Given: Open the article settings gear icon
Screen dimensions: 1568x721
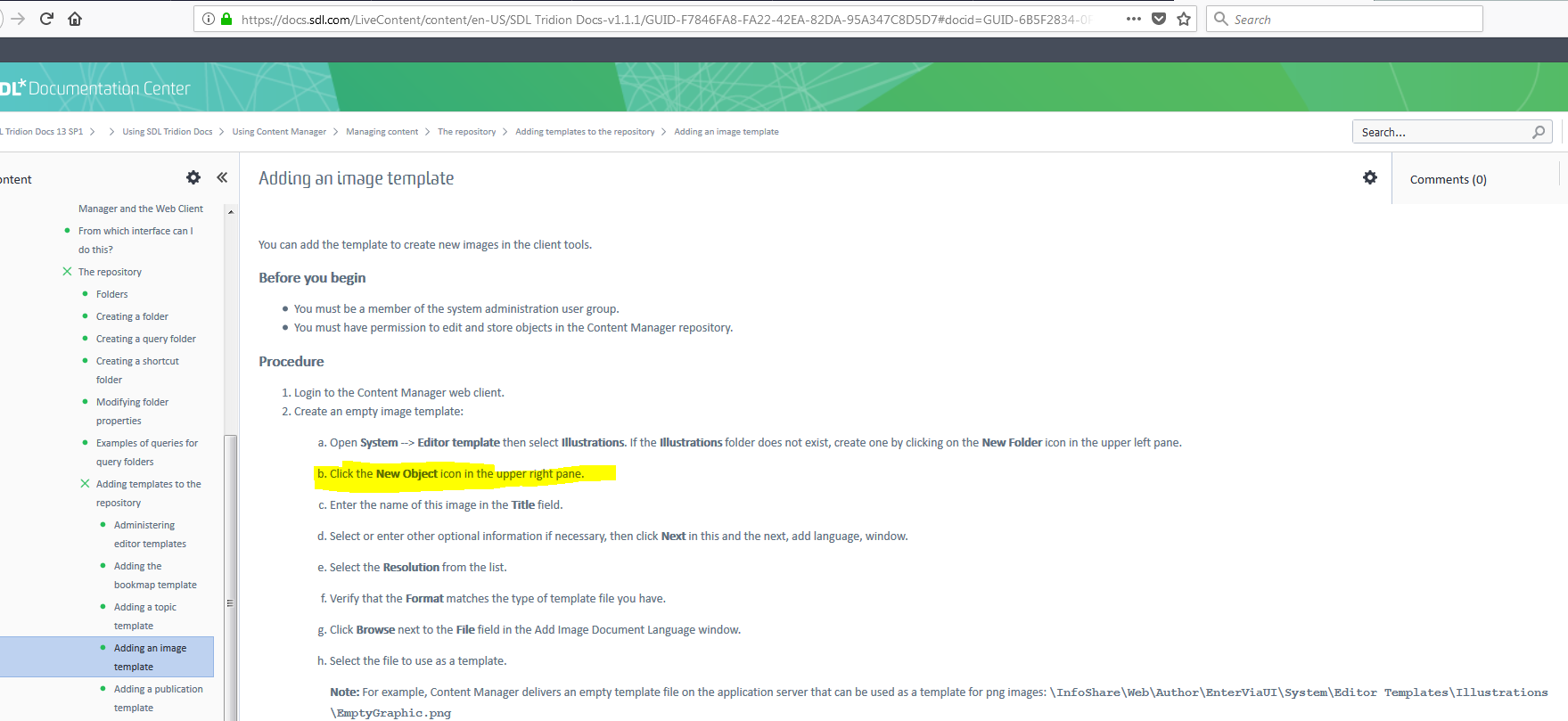Looking at the screenshot, I should tap(1370, 177).
